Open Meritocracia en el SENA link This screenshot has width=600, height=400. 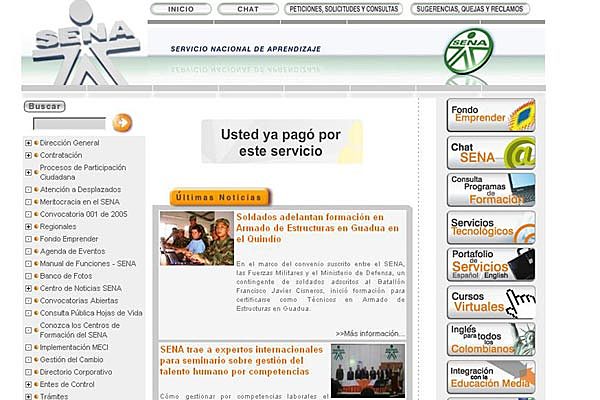click(x=80, y=202)
